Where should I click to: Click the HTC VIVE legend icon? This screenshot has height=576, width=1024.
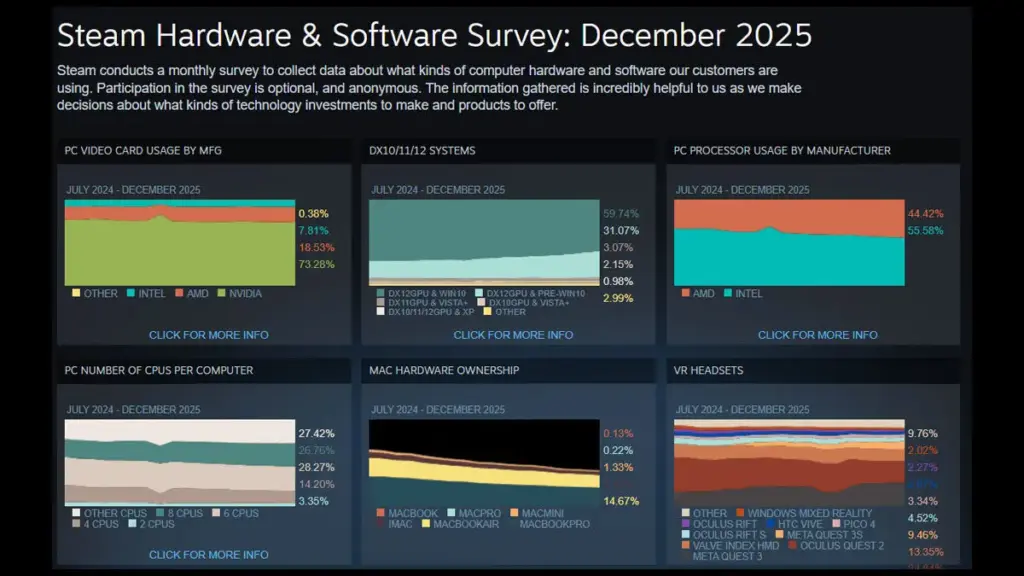point(770,524)
